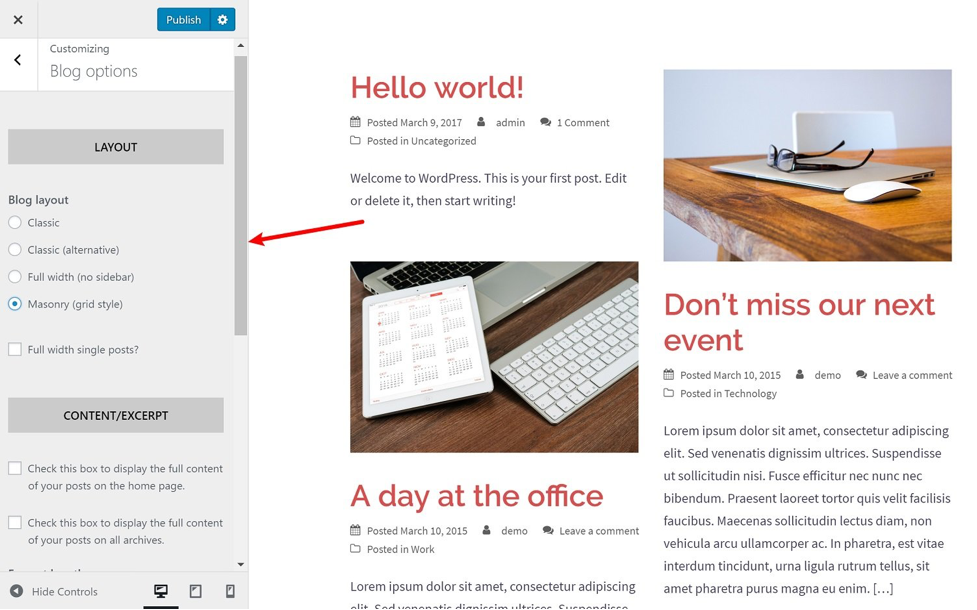Click the comment bubble icon by 1 Comment

point(545,122)
